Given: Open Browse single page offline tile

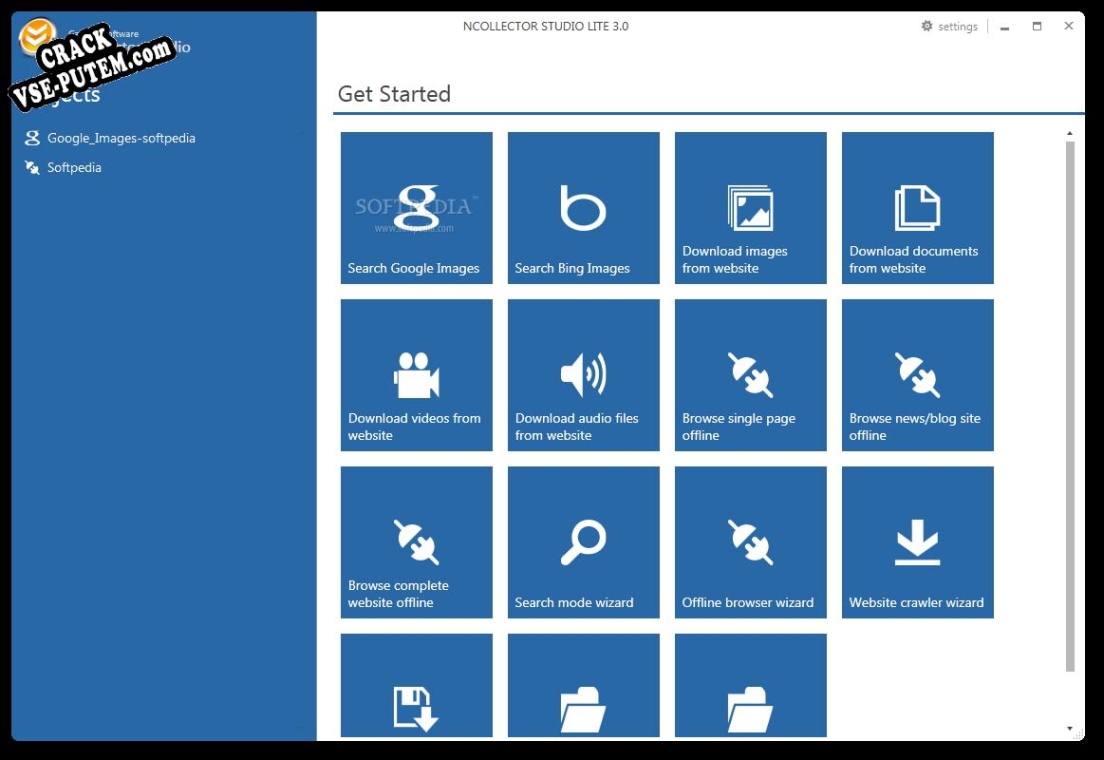Looking at the screenshot, I should pyautogui.click(x=751, y=375).
